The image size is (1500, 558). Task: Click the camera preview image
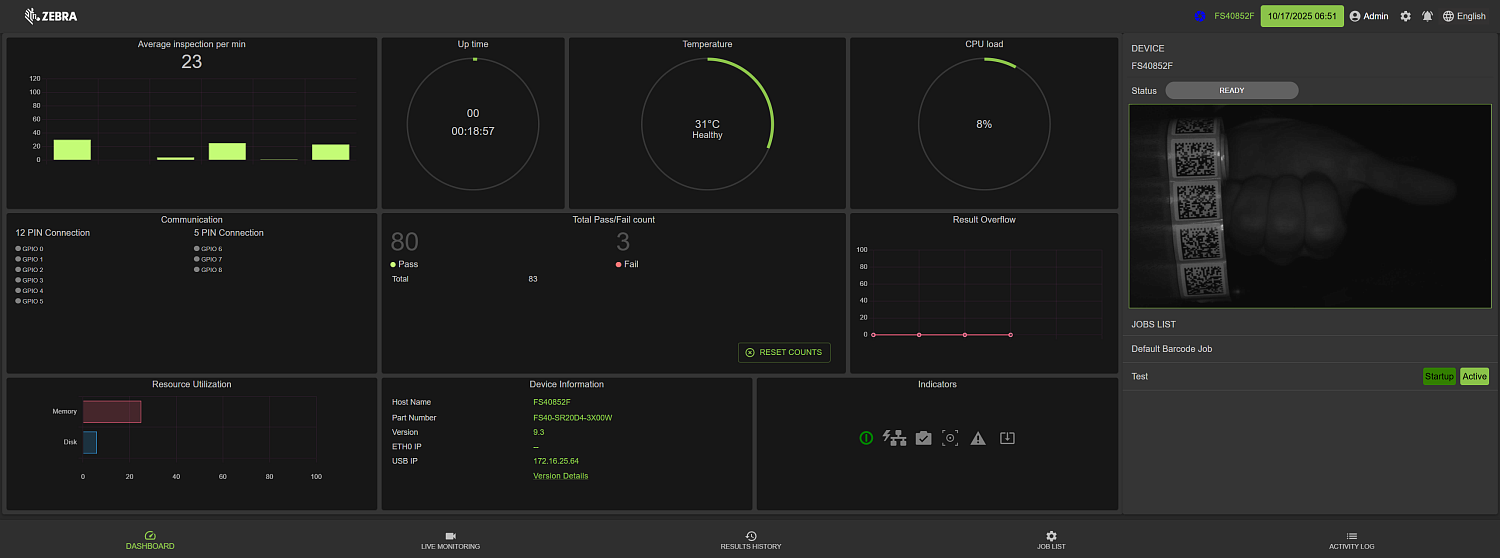click(x=1308, y=206)
